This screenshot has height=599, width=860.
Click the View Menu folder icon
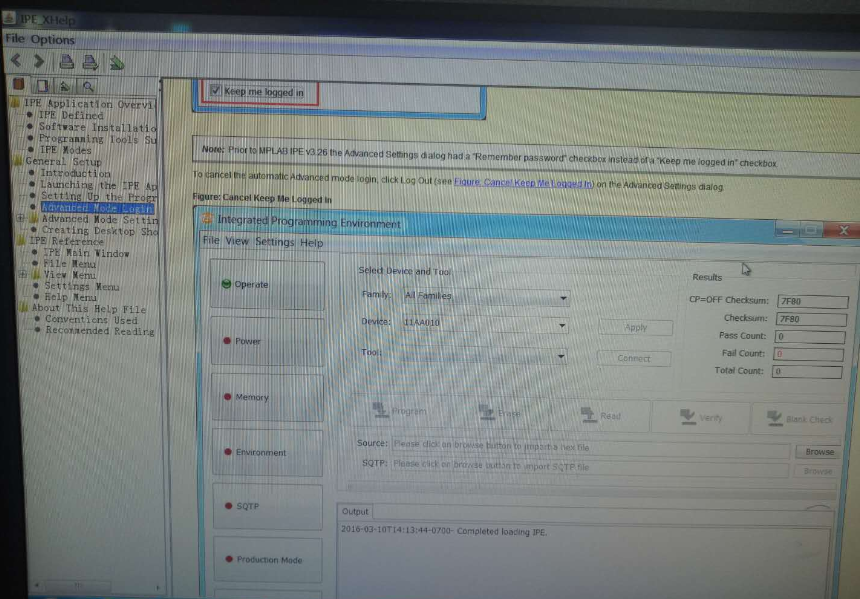(36, 274)
